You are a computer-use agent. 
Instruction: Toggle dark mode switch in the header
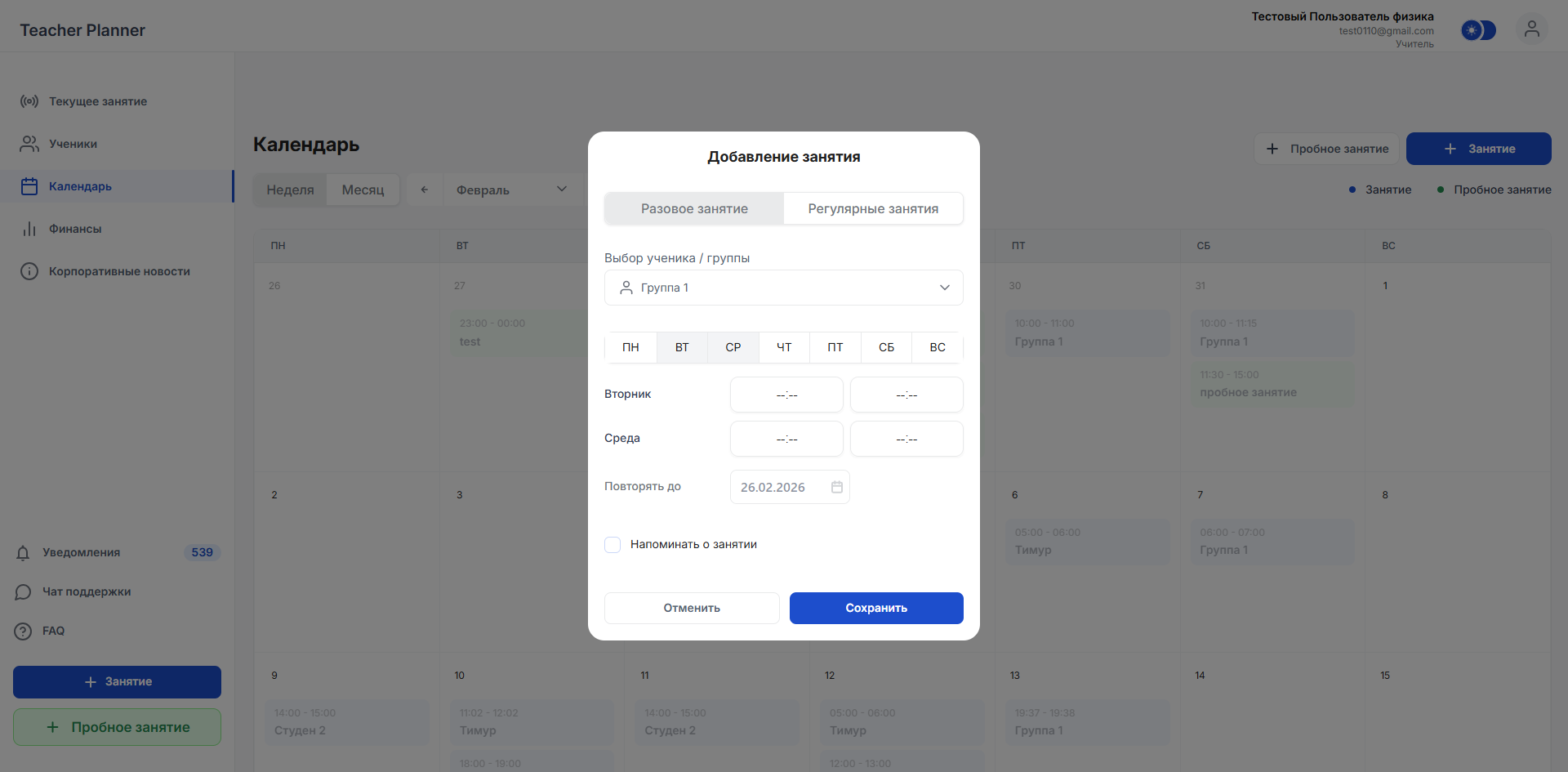click(x=1478, y=29)
